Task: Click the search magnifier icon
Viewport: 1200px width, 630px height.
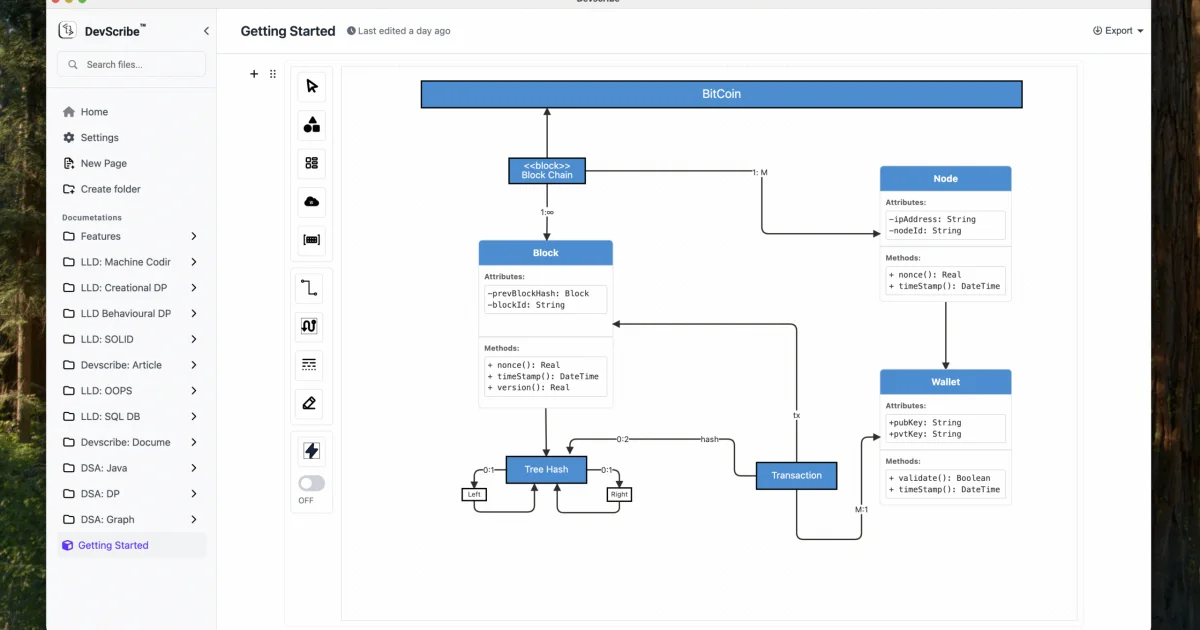Action: [73, 64]
